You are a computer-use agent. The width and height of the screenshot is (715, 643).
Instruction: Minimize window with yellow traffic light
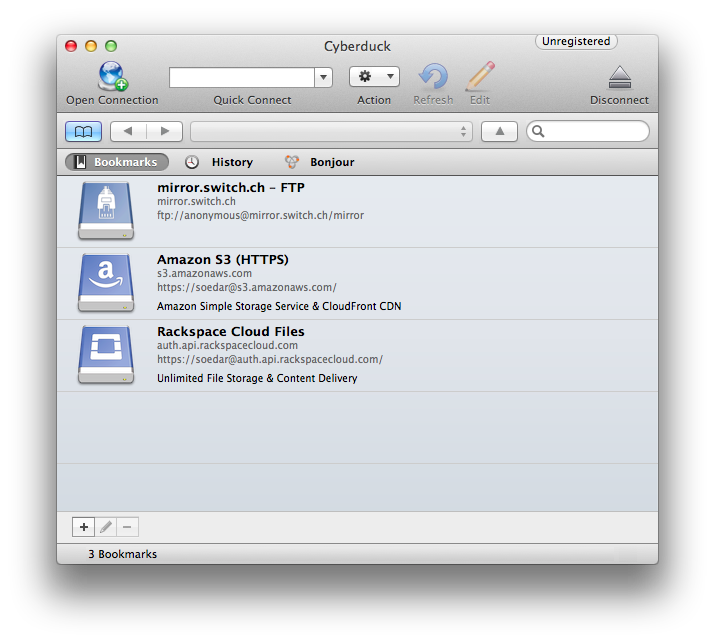[x=91, y=46]
